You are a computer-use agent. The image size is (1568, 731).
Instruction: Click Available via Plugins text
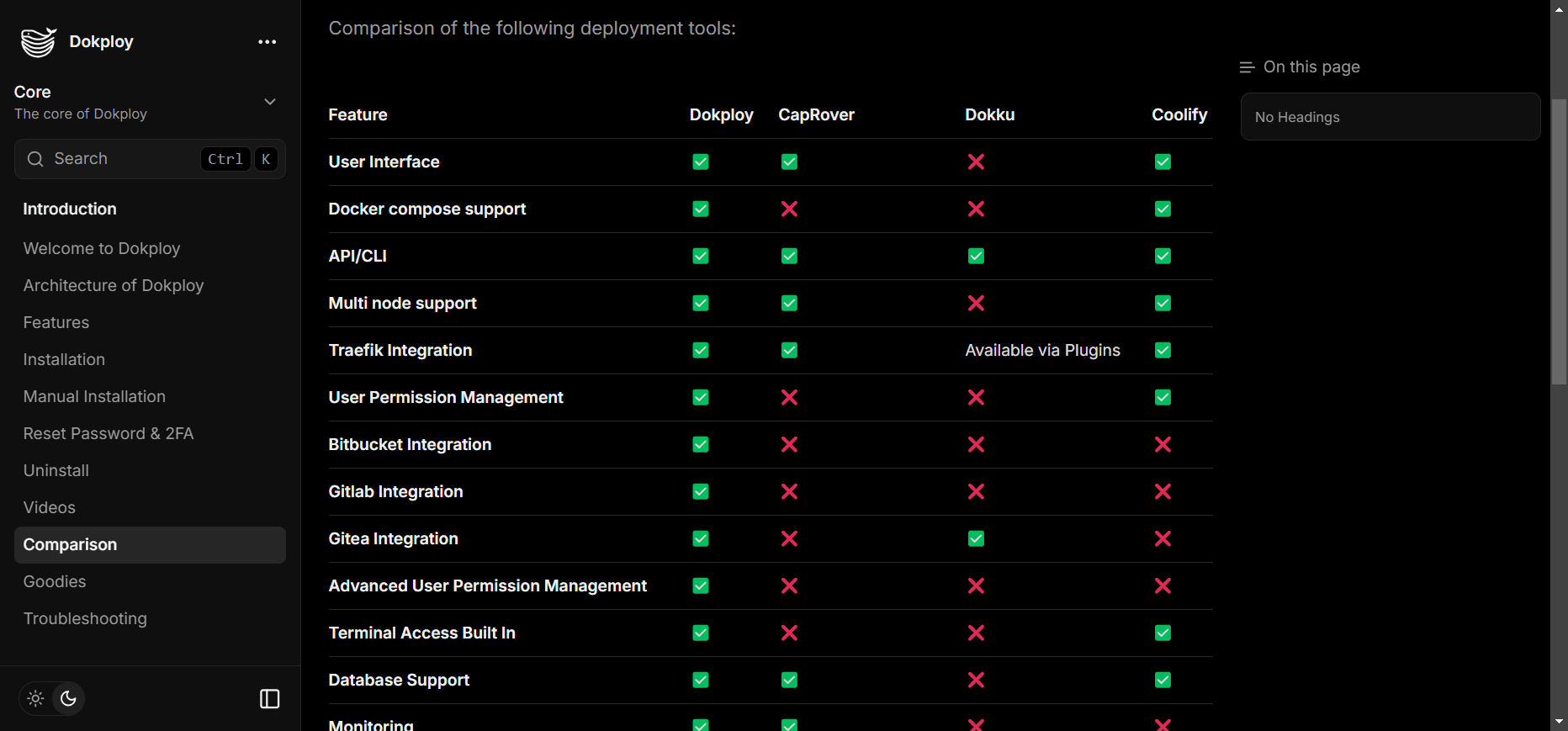pyautogui.click(x=1042, y=350)
